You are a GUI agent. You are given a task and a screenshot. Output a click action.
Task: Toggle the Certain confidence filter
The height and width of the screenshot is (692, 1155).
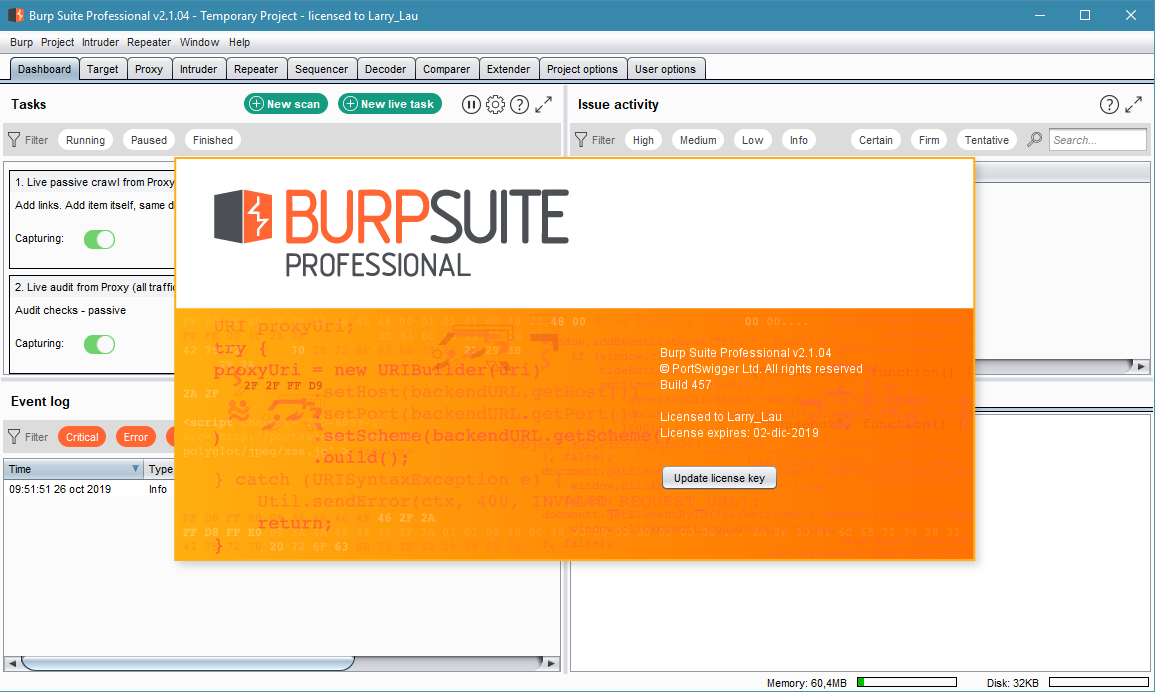876,140
